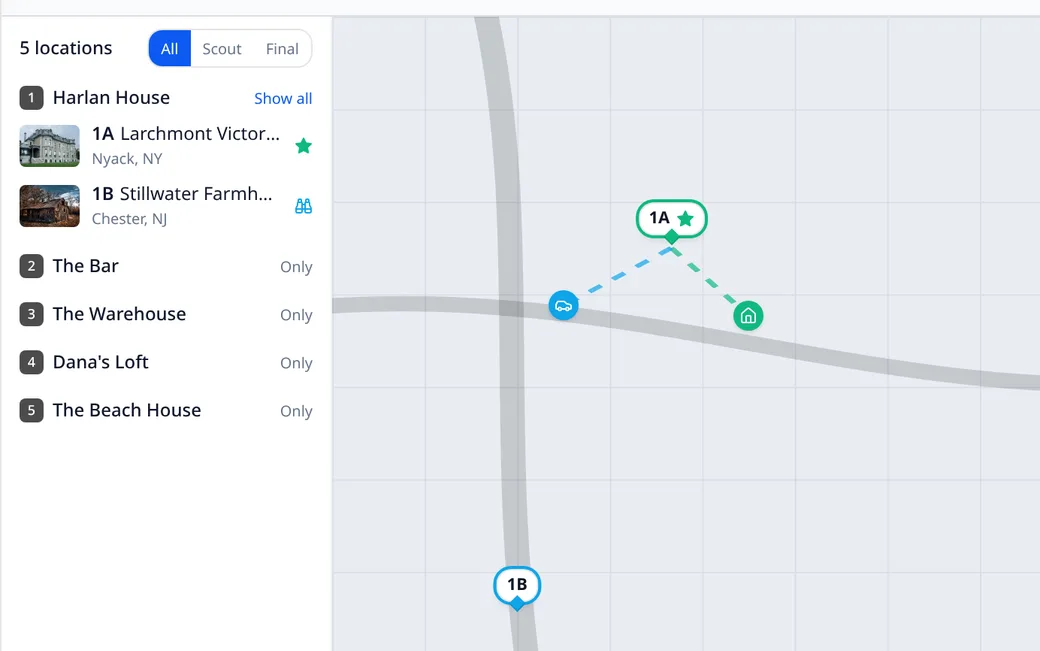Click the green home marker on map
This screenshot has height=651, width=1040.
pyautogui.click(x=748, y=316)
